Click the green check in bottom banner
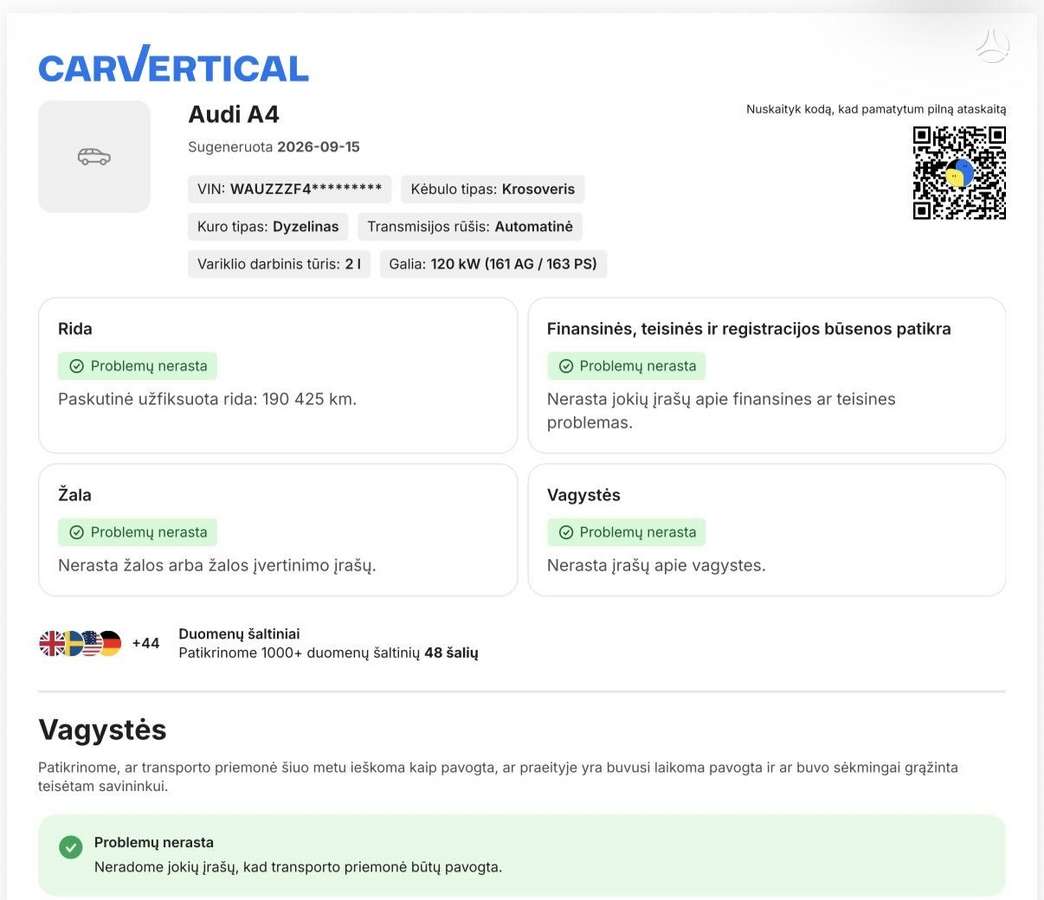 click(71, 847)
